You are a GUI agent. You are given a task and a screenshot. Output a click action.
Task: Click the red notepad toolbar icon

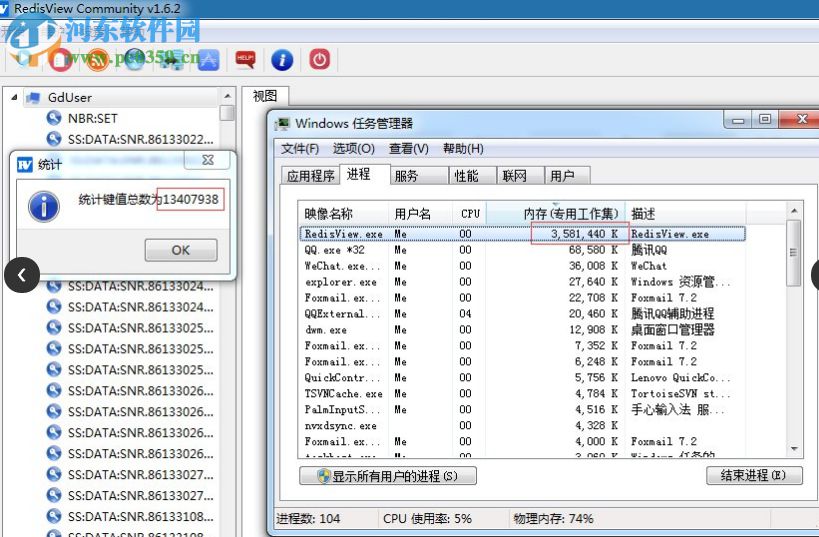pos(61,60)
